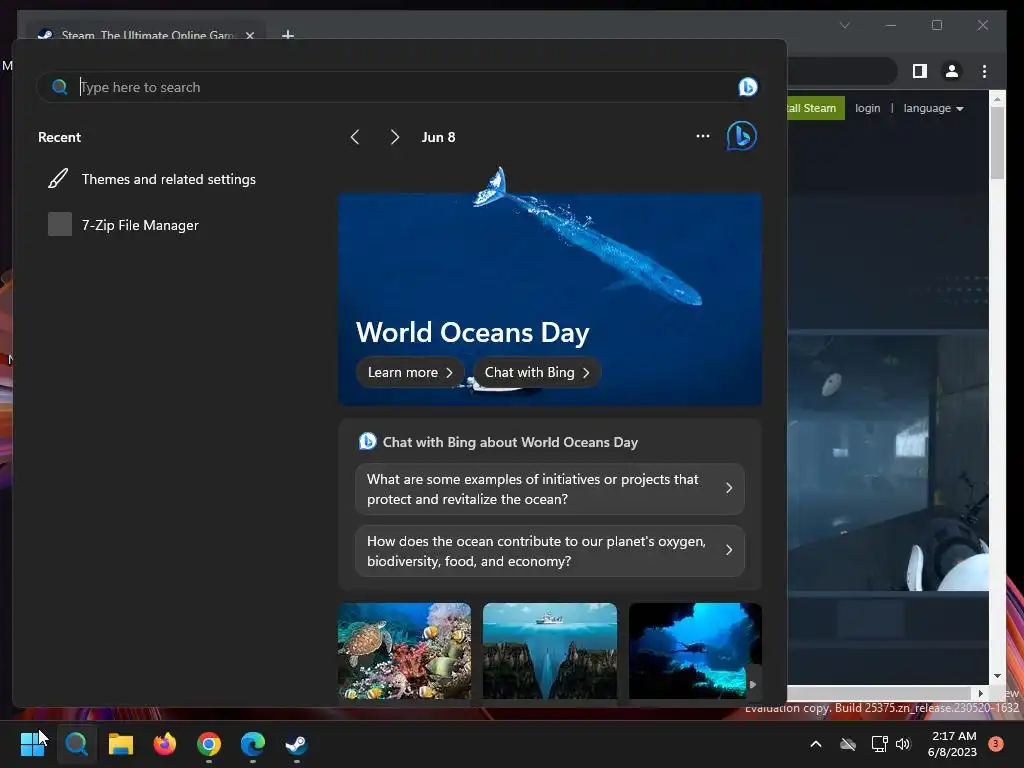This screenshot has height=768, width=1024.
Task: Open the Windows Start menu
Action: click(32, 744)
